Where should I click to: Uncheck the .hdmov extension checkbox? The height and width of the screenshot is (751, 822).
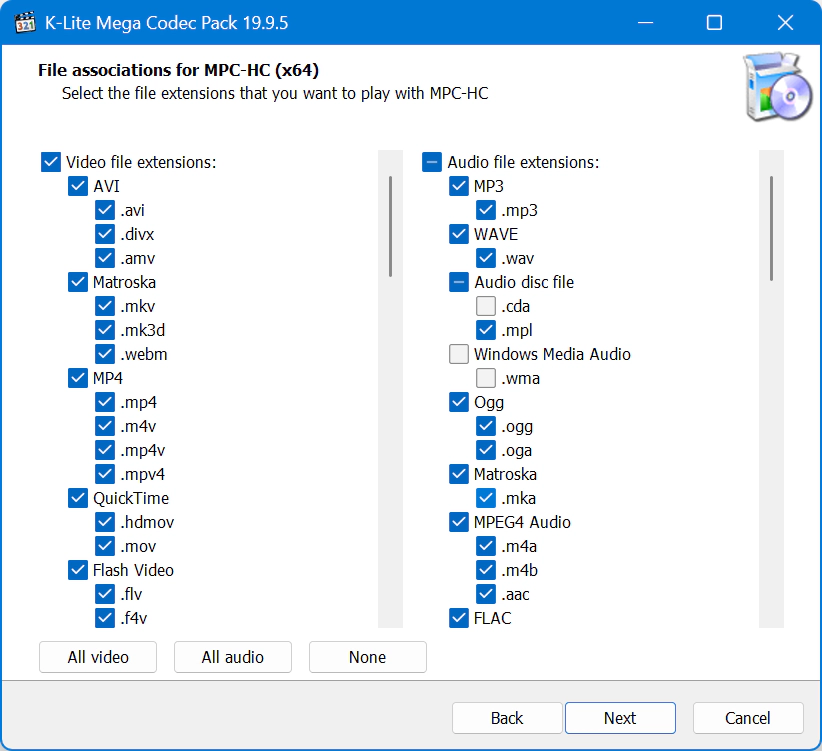point(105,522)
